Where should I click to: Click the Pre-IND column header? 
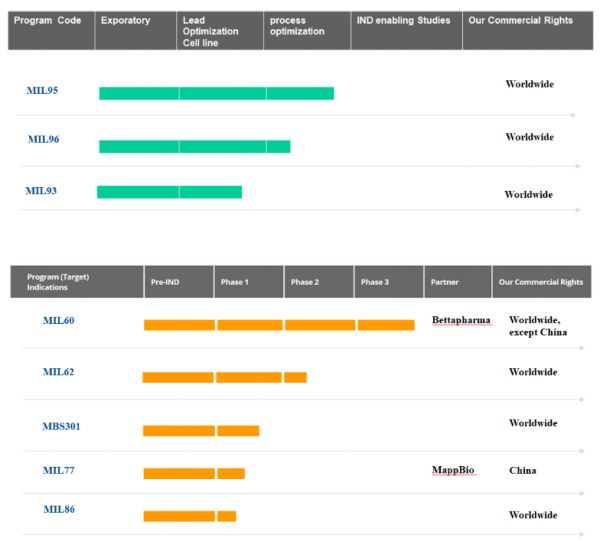(165, 282)
